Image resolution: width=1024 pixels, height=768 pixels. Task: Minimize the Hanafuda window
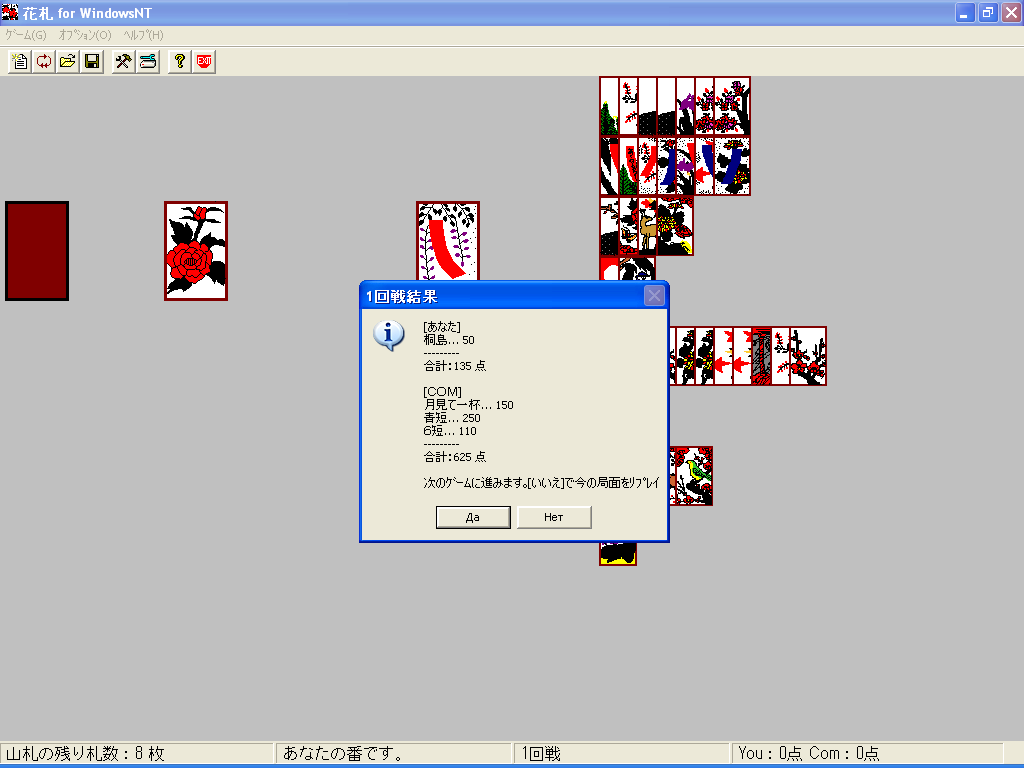click(965, 12)
